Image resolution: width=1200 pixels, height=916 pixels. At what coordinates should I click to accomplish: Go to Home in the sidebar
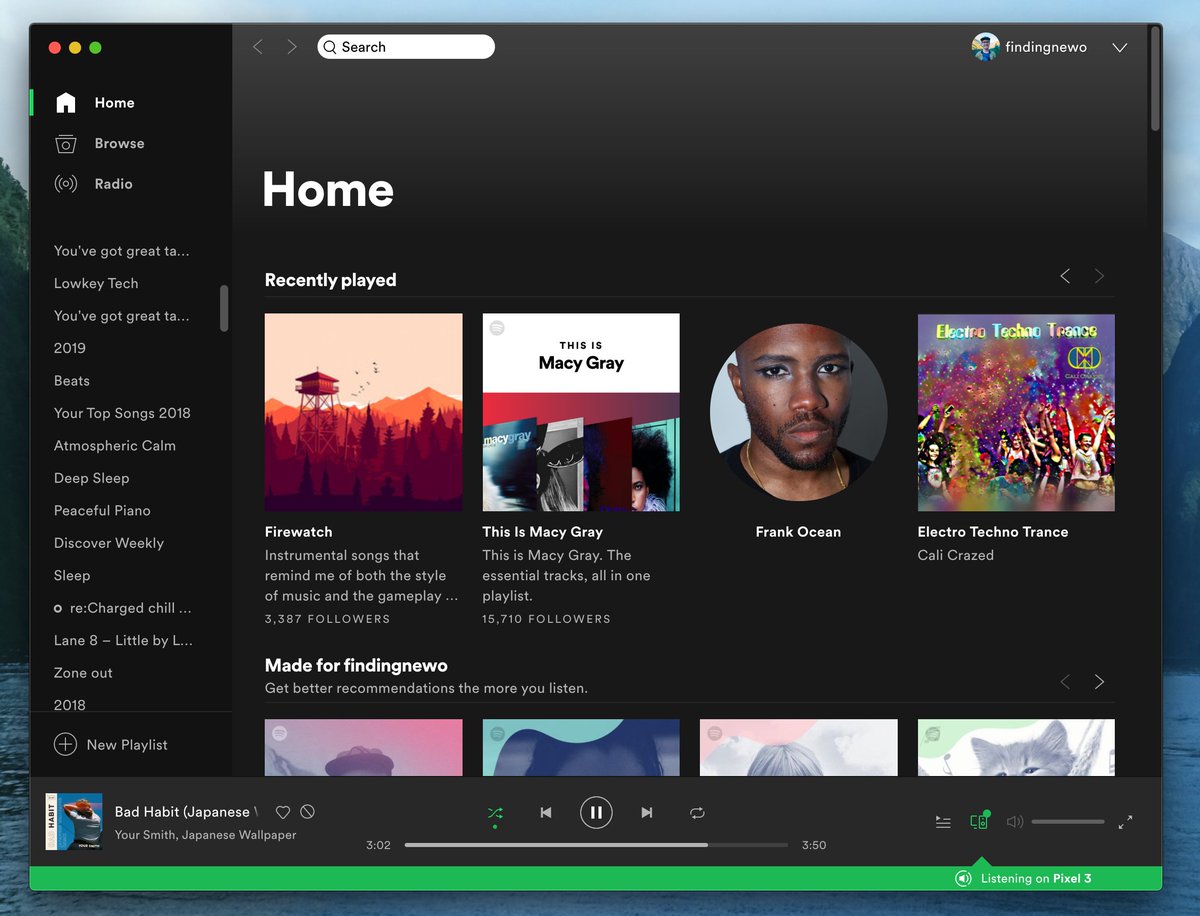point(114,103)
